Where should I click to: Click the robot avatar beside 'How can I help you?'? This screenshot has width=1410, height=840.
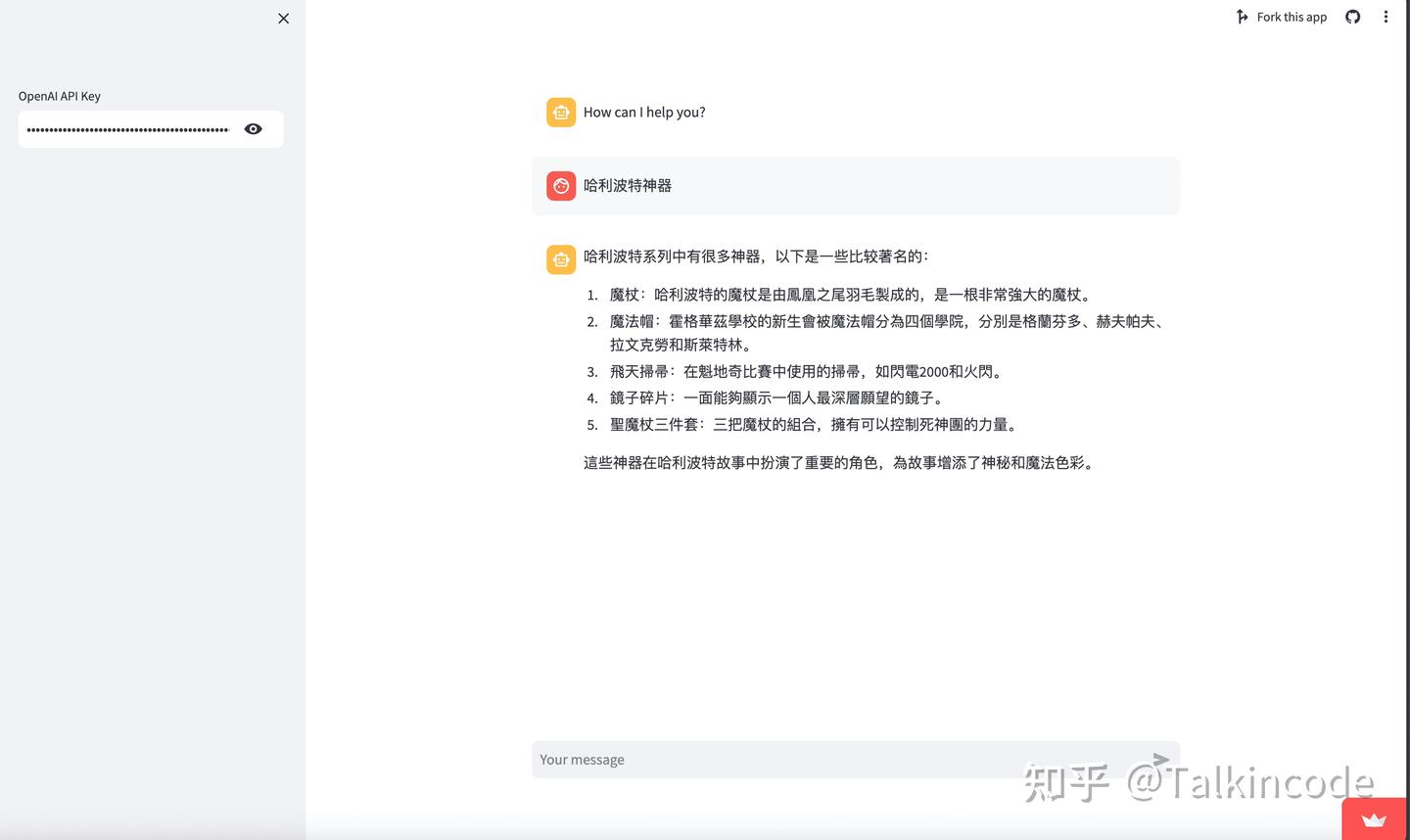[560, 112]
